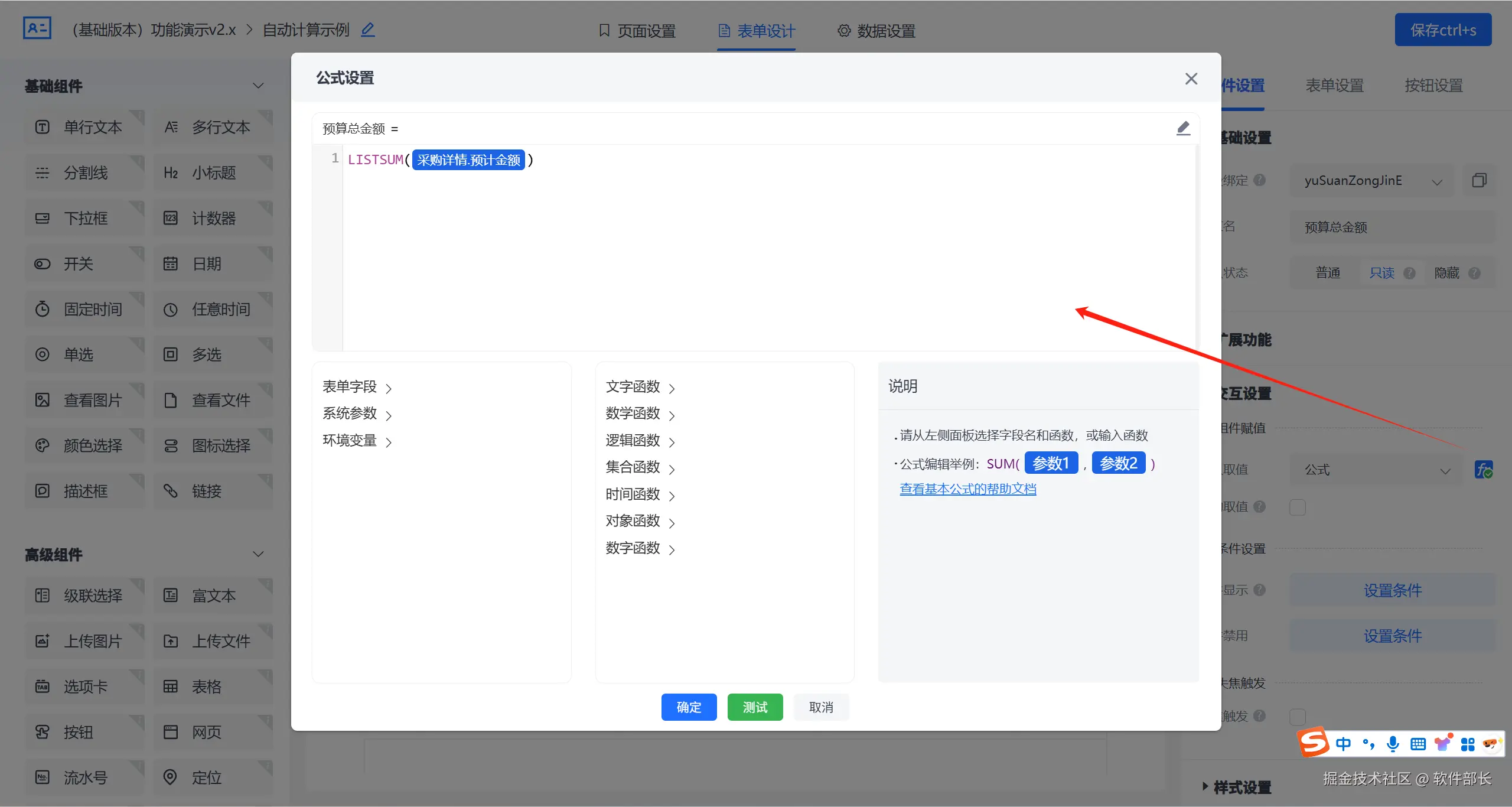Image resolution: width=1512 pixels, height=807 pixels.
Task: Toggle the 取值 checkbox below 公式
Action: coord(1298,507)
